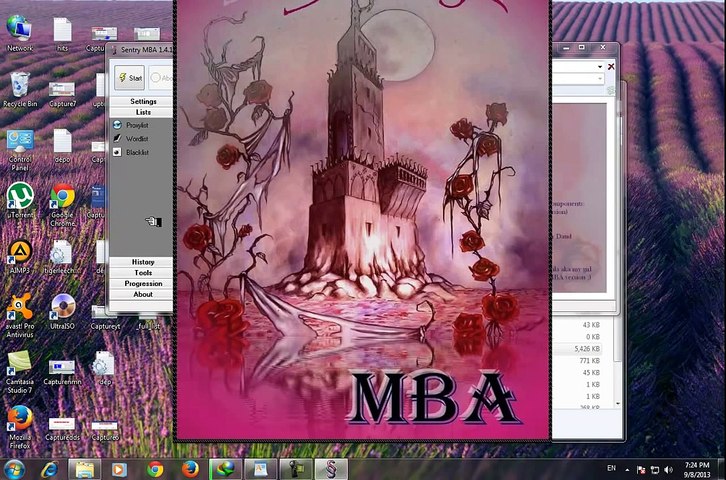Open the volume speaker tray icon

[x=668, y=470]
